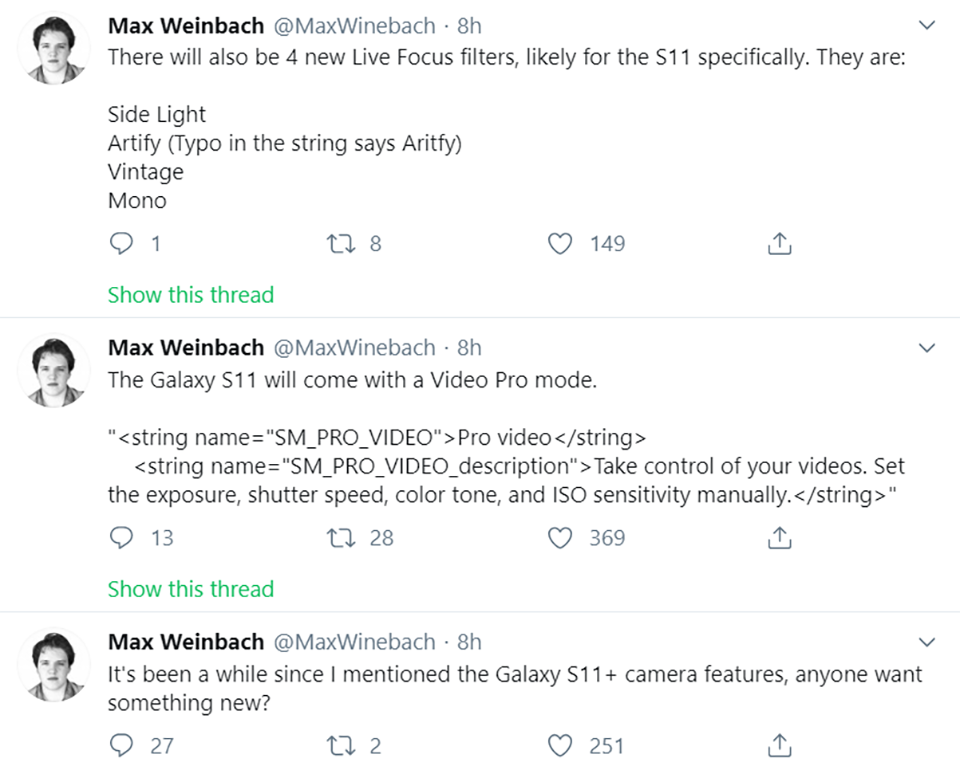Retweet the S11+ camera features tweet
This screenshot has height=774, width=960.
coord(341,745)
